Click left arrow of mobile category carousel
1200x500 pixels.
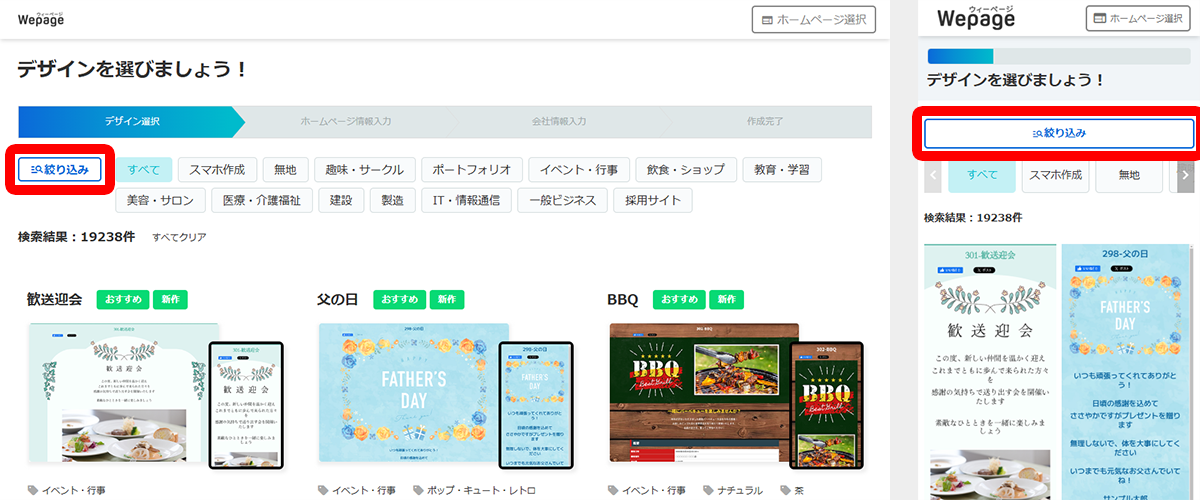coord(933,175)
